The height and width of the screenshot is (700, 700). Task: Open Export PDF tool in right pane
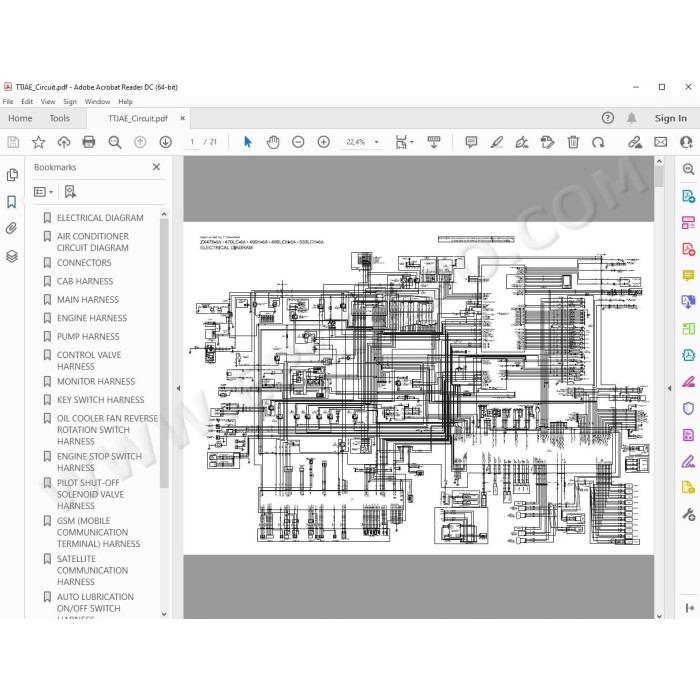pyautogui.click(x=688, y=196)
